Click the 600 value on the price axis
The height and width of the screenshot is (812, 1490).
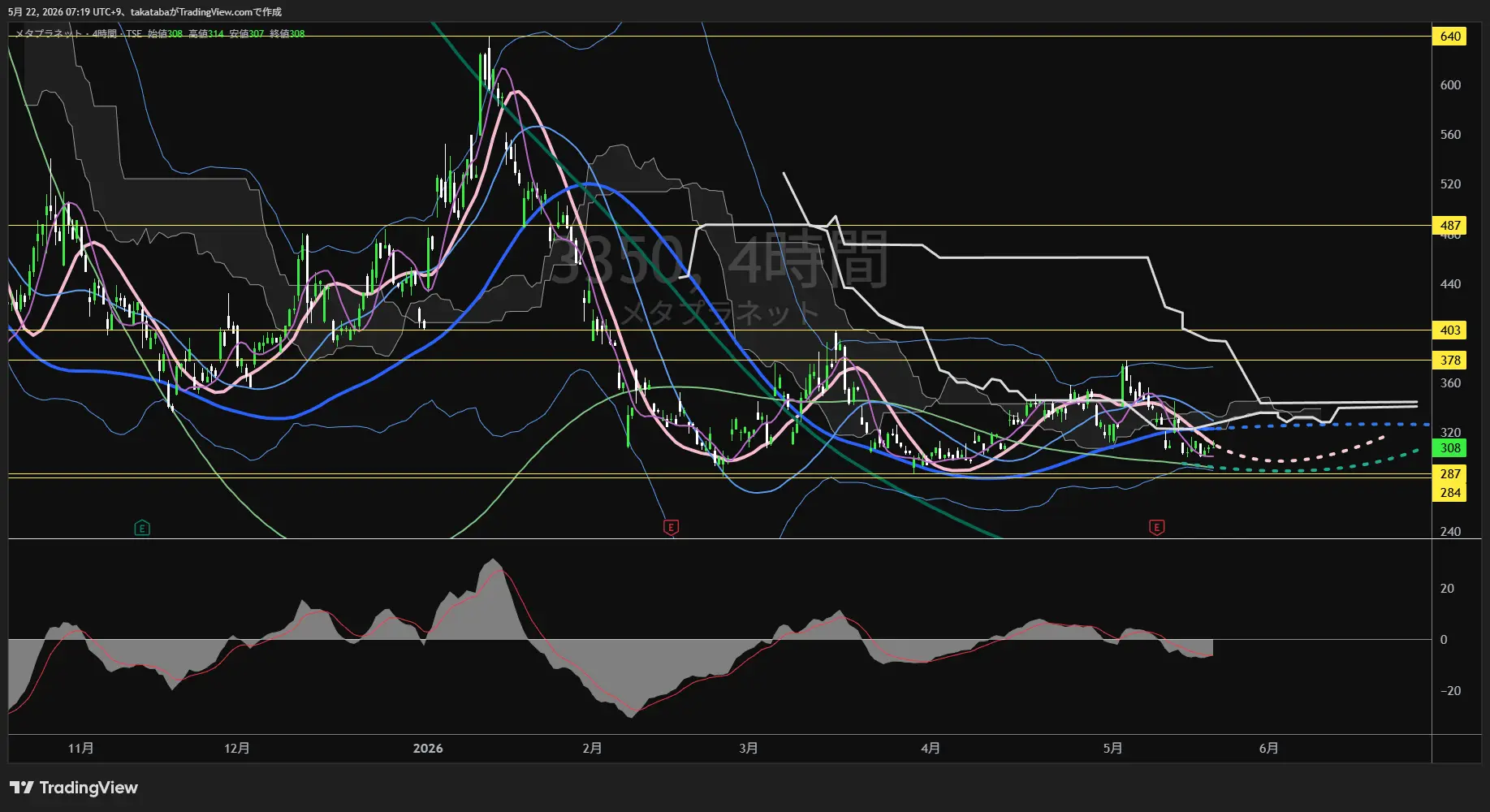[x=1450, y=85]
